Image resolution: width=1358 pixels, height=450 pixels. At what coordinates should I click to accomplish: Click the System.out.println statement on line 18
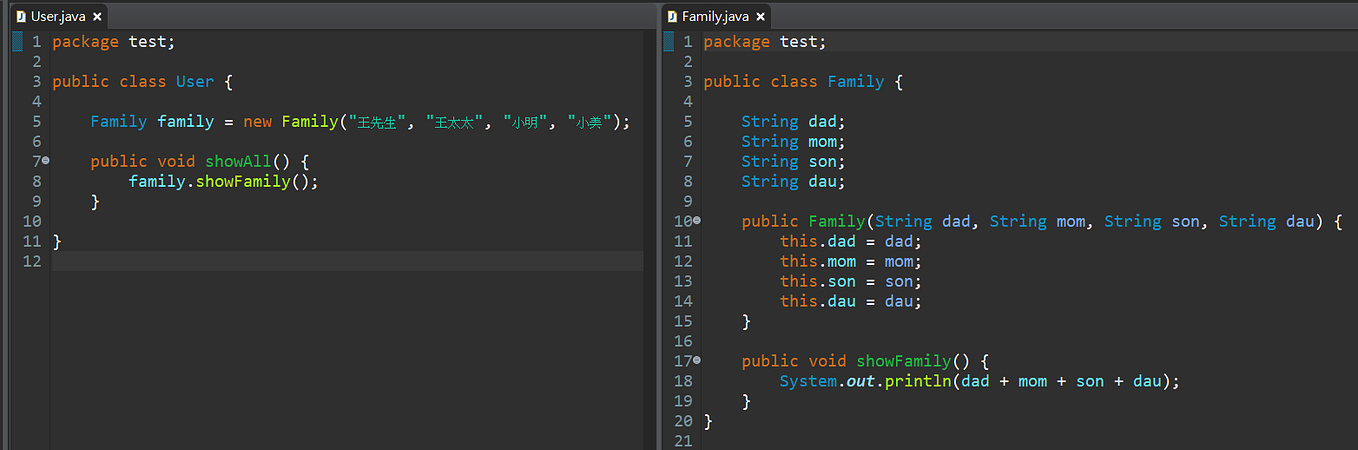pyautogui.click(x=980, y=381)
